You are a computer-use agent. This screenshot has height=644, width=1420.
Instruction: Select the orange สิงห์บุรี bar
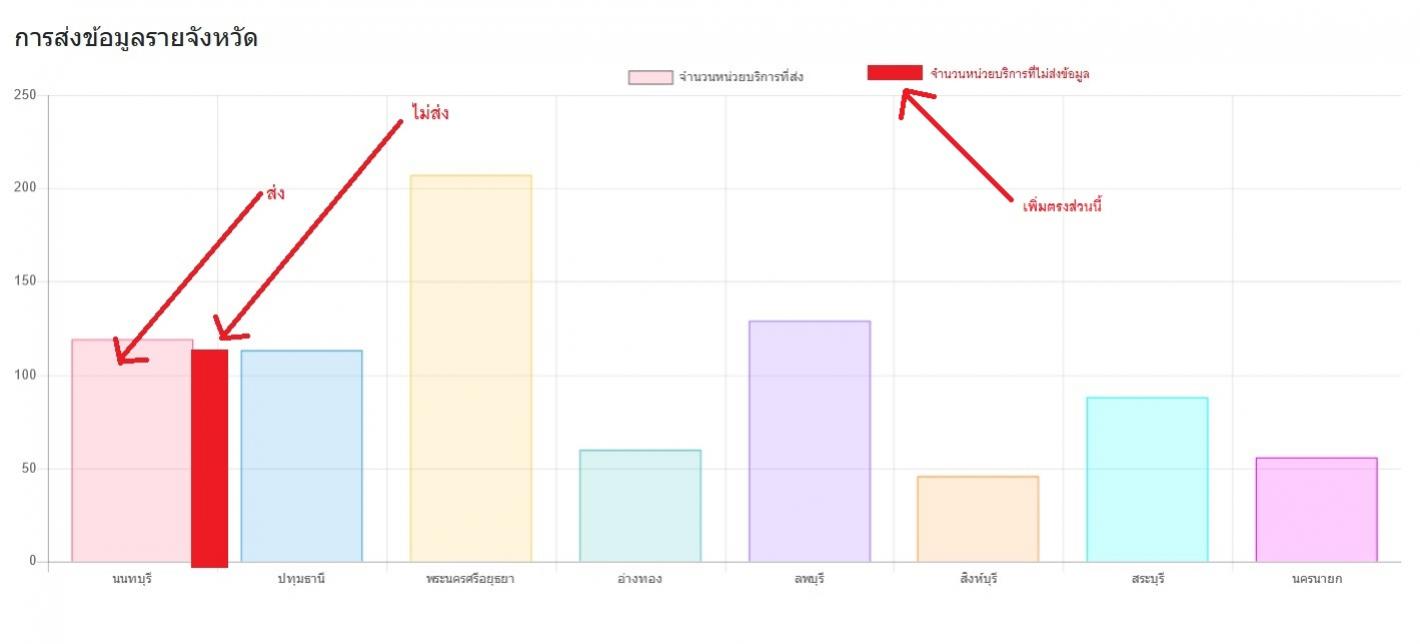tap(978, 519)
